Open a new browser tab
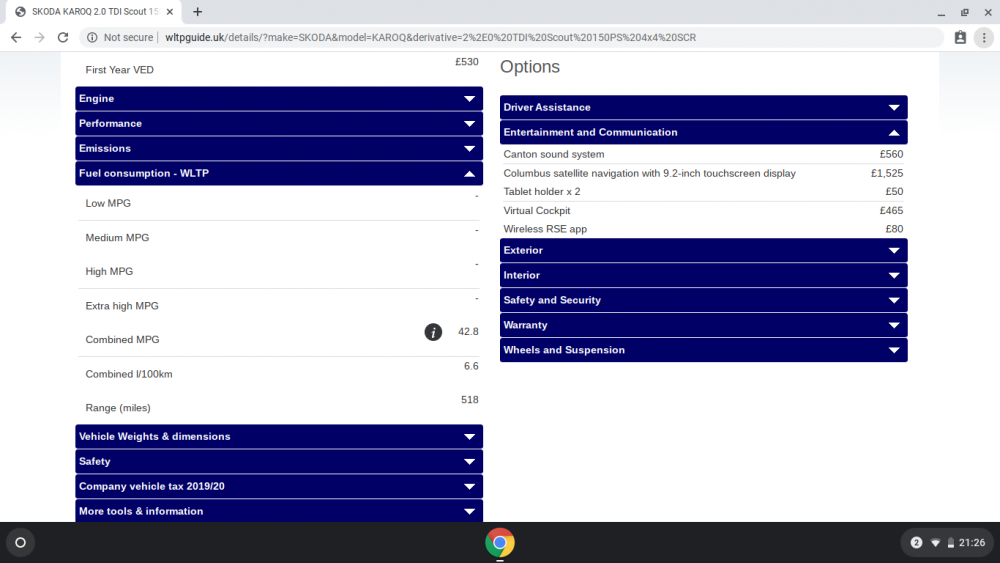 (198, 11)
